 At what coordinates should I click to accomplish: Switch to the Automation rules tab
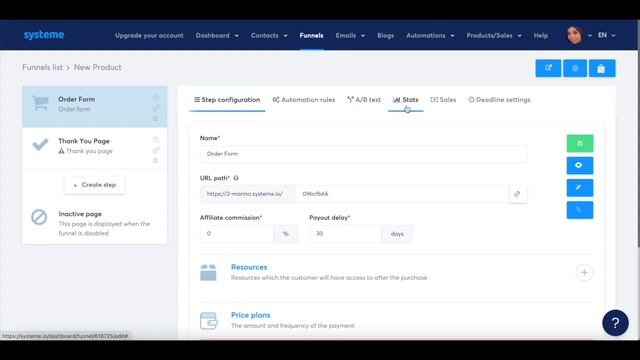[304, 100]
